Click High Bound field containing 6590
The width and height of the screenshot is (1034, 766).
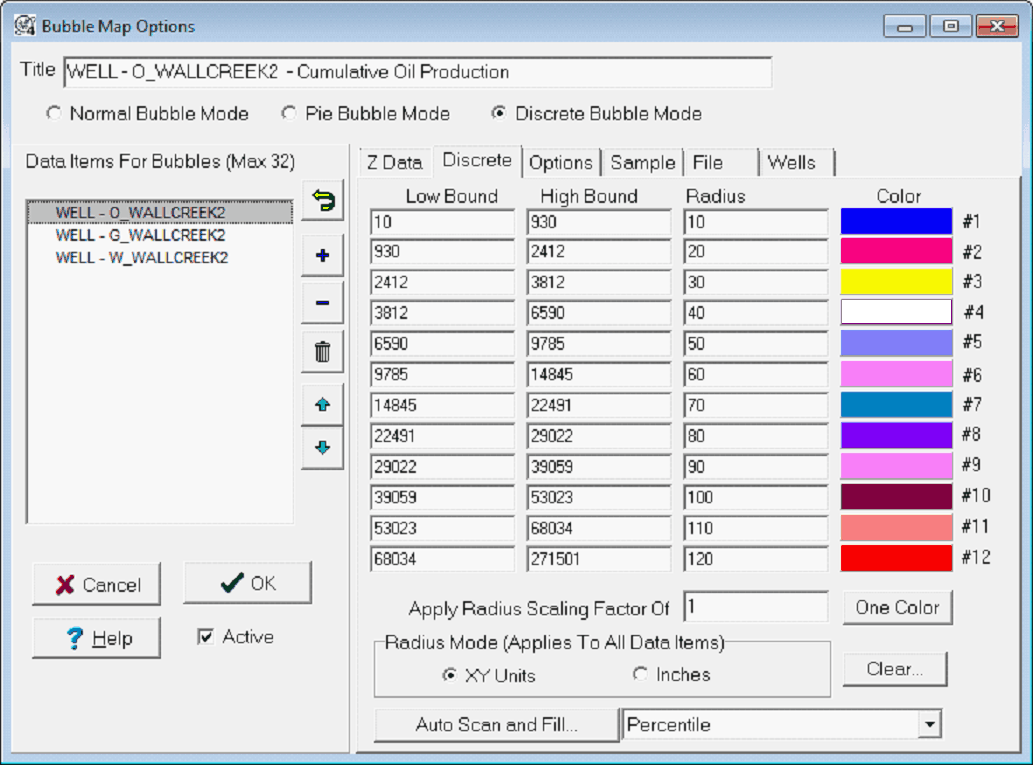(599, 312)
